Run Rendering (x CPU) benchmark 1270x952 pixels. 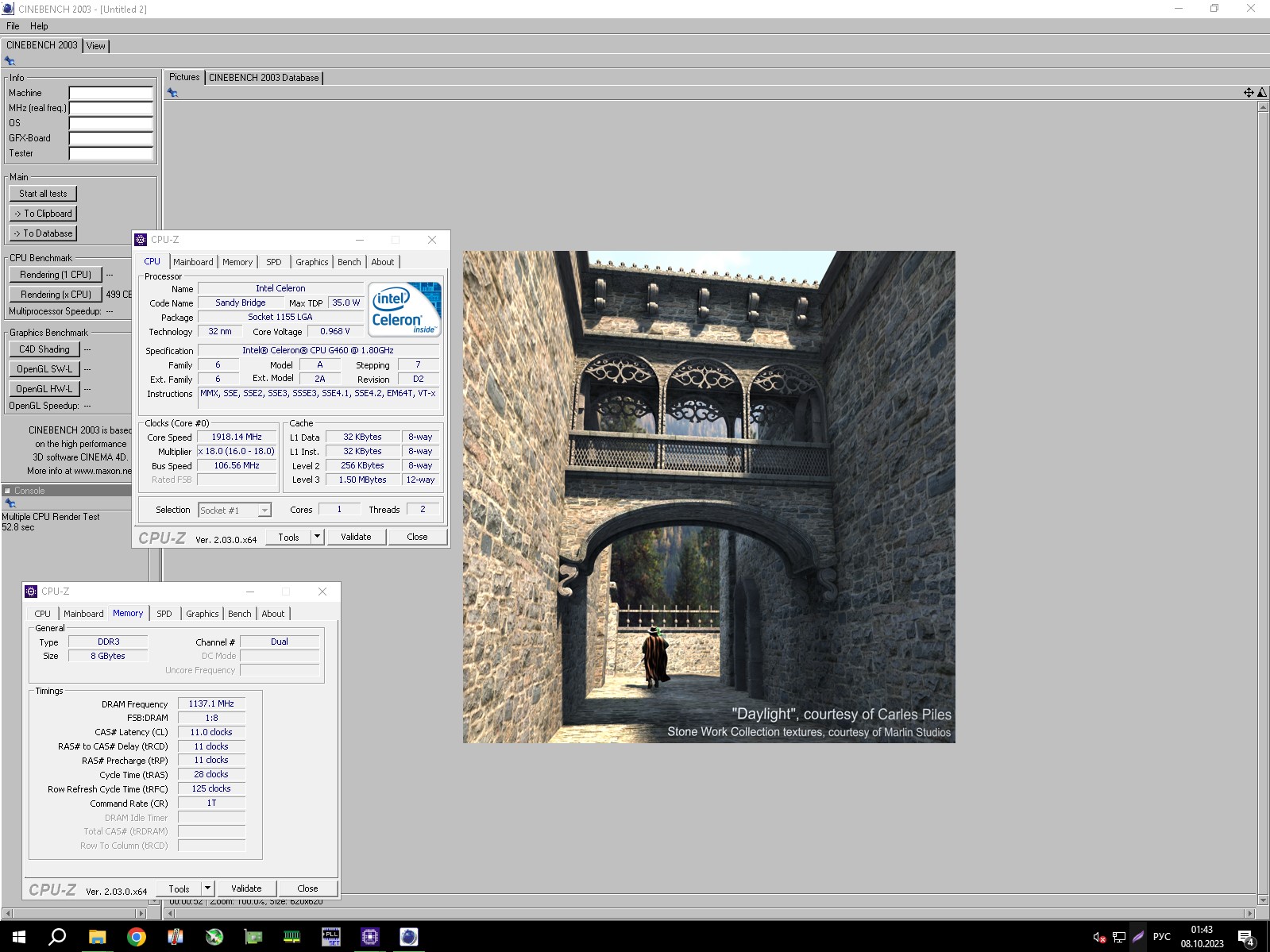pyautogui.click(x=56, y=295)
